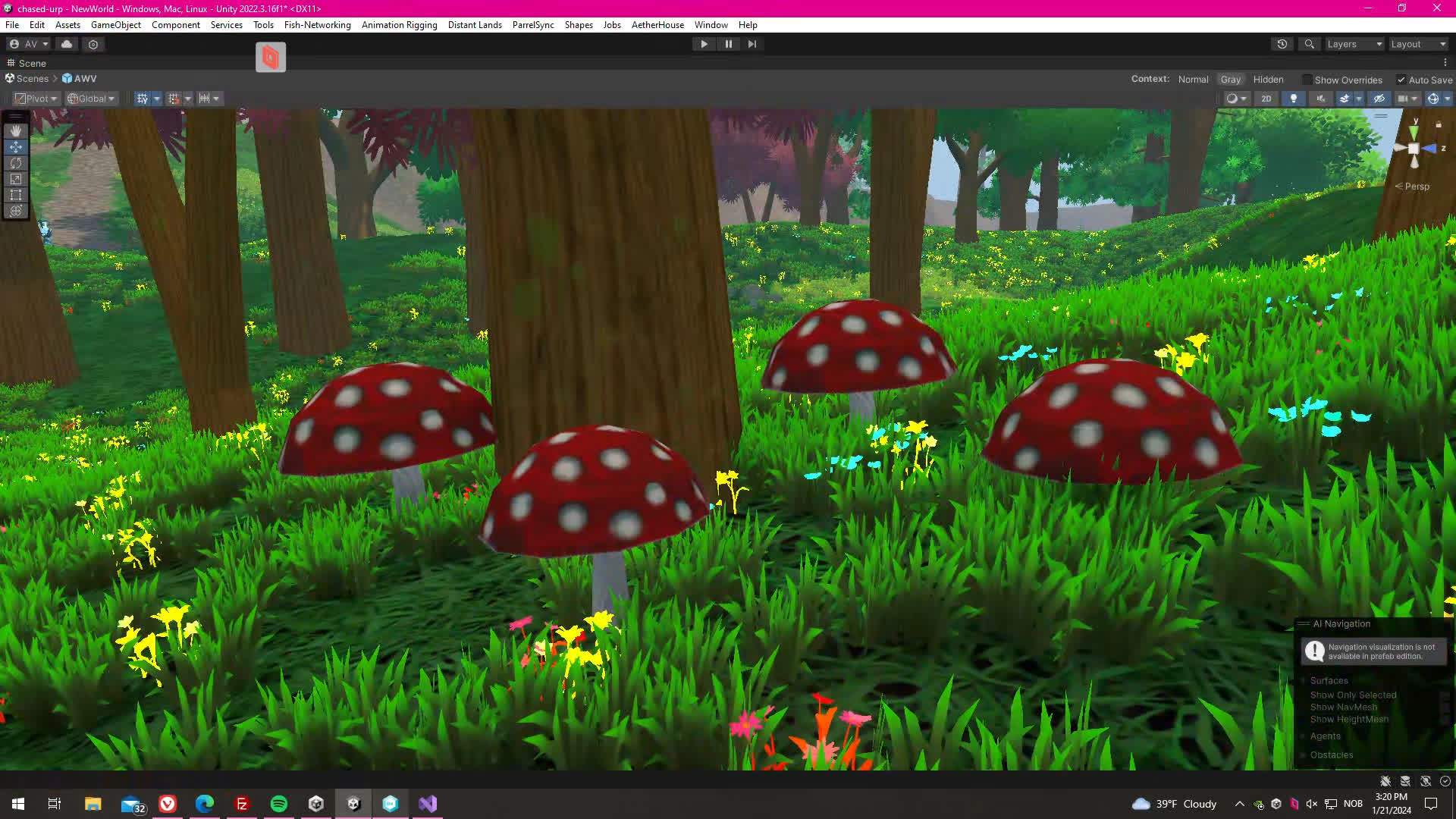Open the Fish-Networking menu
This screenshot has width=1456, height=819.
pos(317,25)
